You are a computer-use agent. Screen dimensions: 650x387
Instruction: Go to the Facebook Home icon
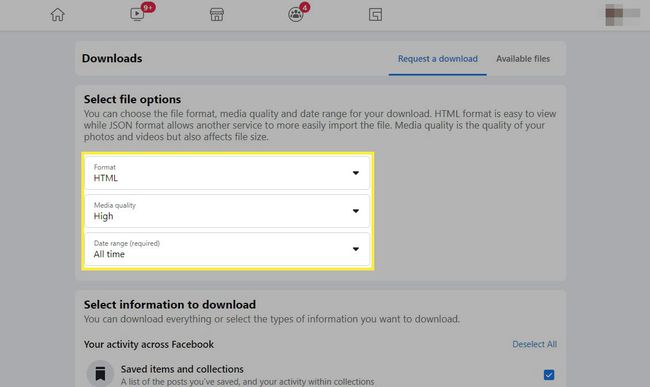[x=58, y=15]
